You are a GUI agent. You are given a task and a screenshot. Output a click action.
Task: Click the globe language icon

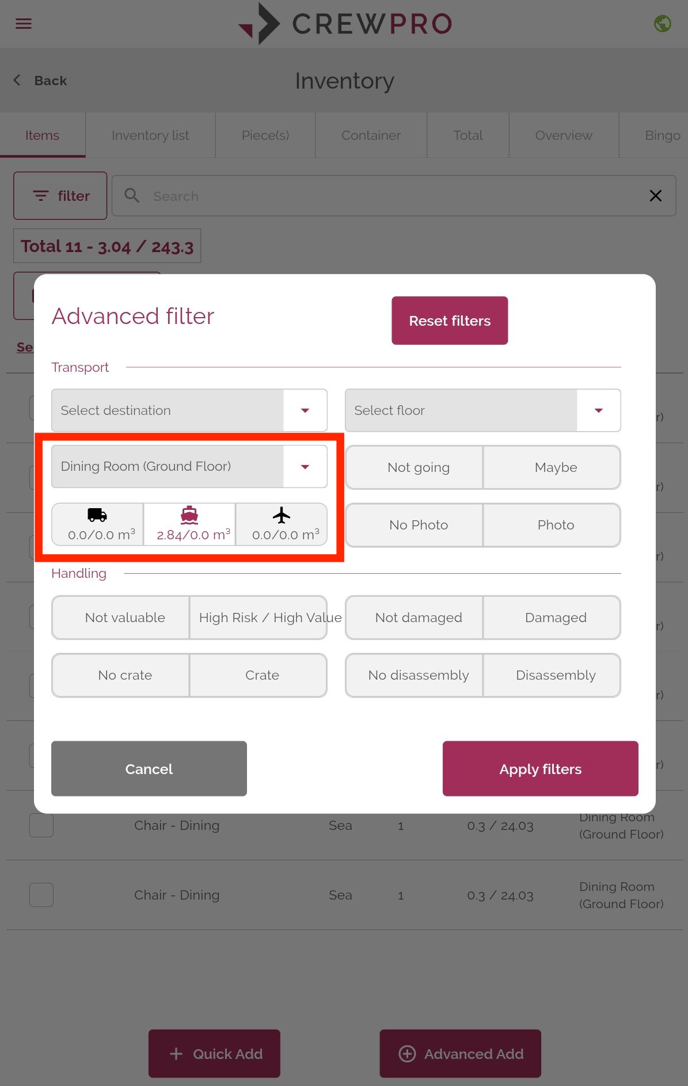pos(662,24)
